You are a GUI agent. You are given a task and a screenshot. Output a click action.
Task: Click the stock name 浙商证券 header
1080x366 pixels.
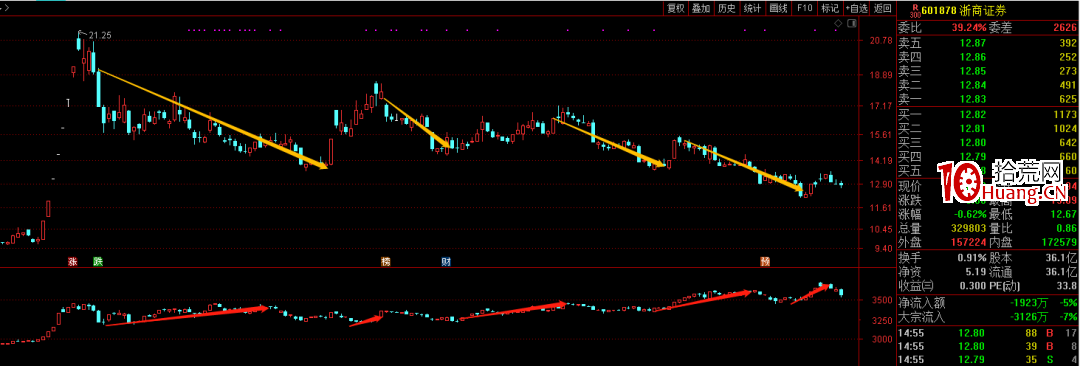tap(984, 10)
